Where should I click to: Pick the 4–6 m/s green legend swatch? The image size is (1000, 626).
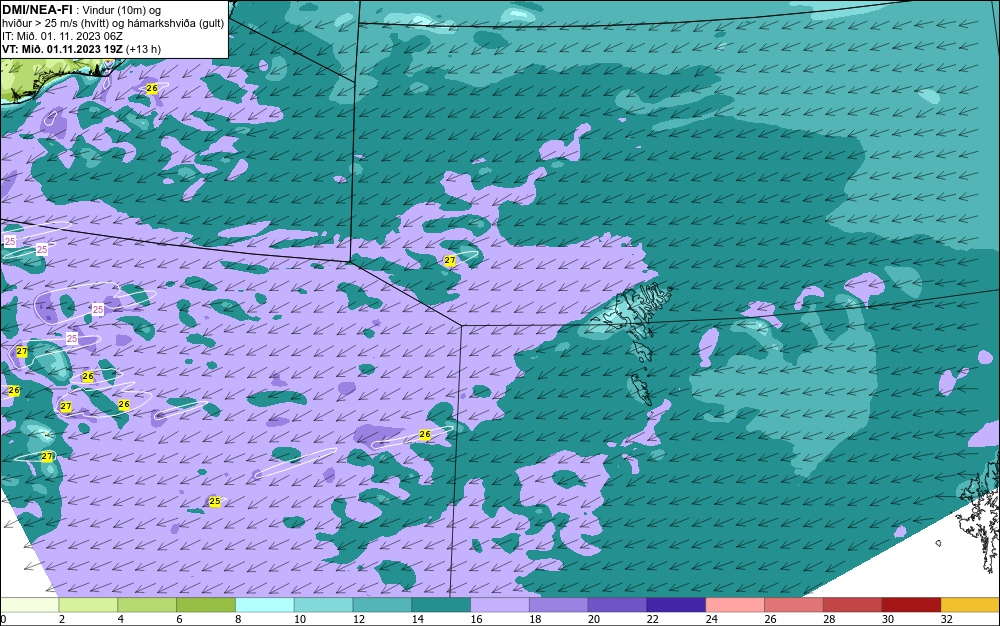[147, 605]
